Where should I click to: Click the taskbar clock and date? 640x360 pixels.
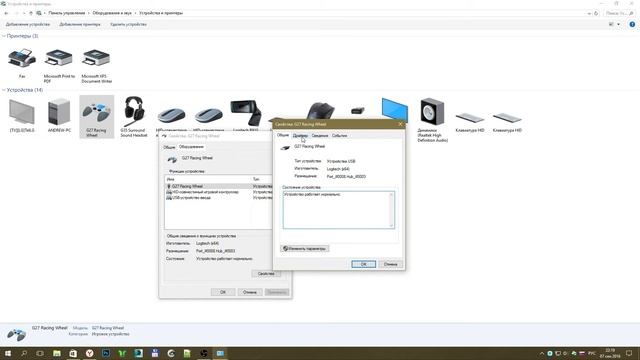[x=611, y=353]
